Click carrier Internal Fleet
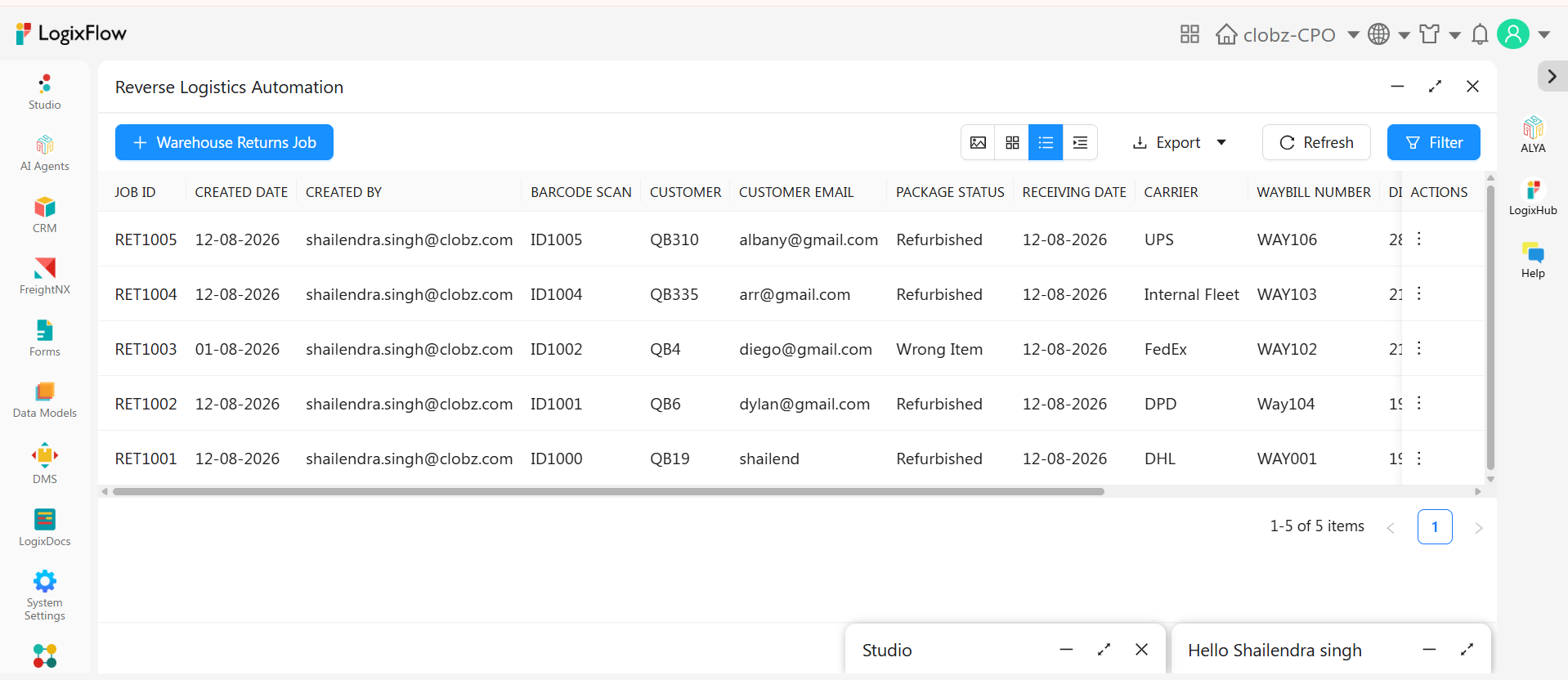Image resolution: width=1568 pixels, height=680 pixels. coord(1191,294)
